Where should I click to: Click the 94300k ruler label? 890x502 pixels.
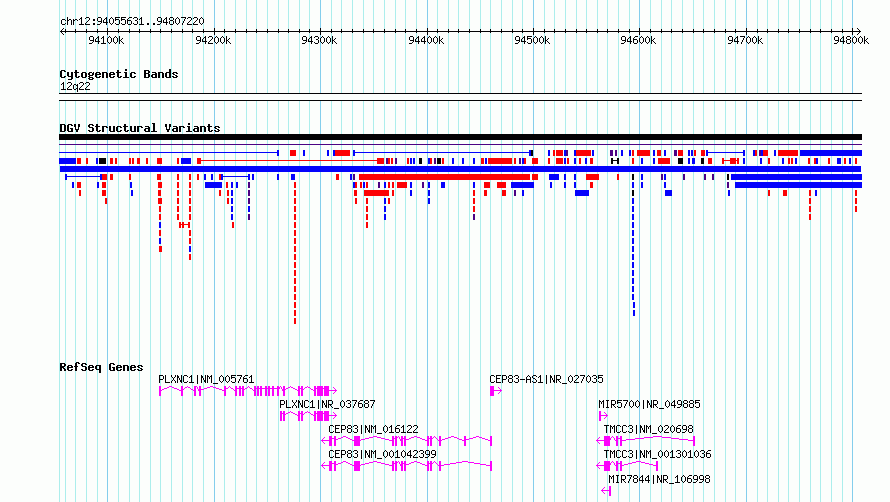(319, 40)
